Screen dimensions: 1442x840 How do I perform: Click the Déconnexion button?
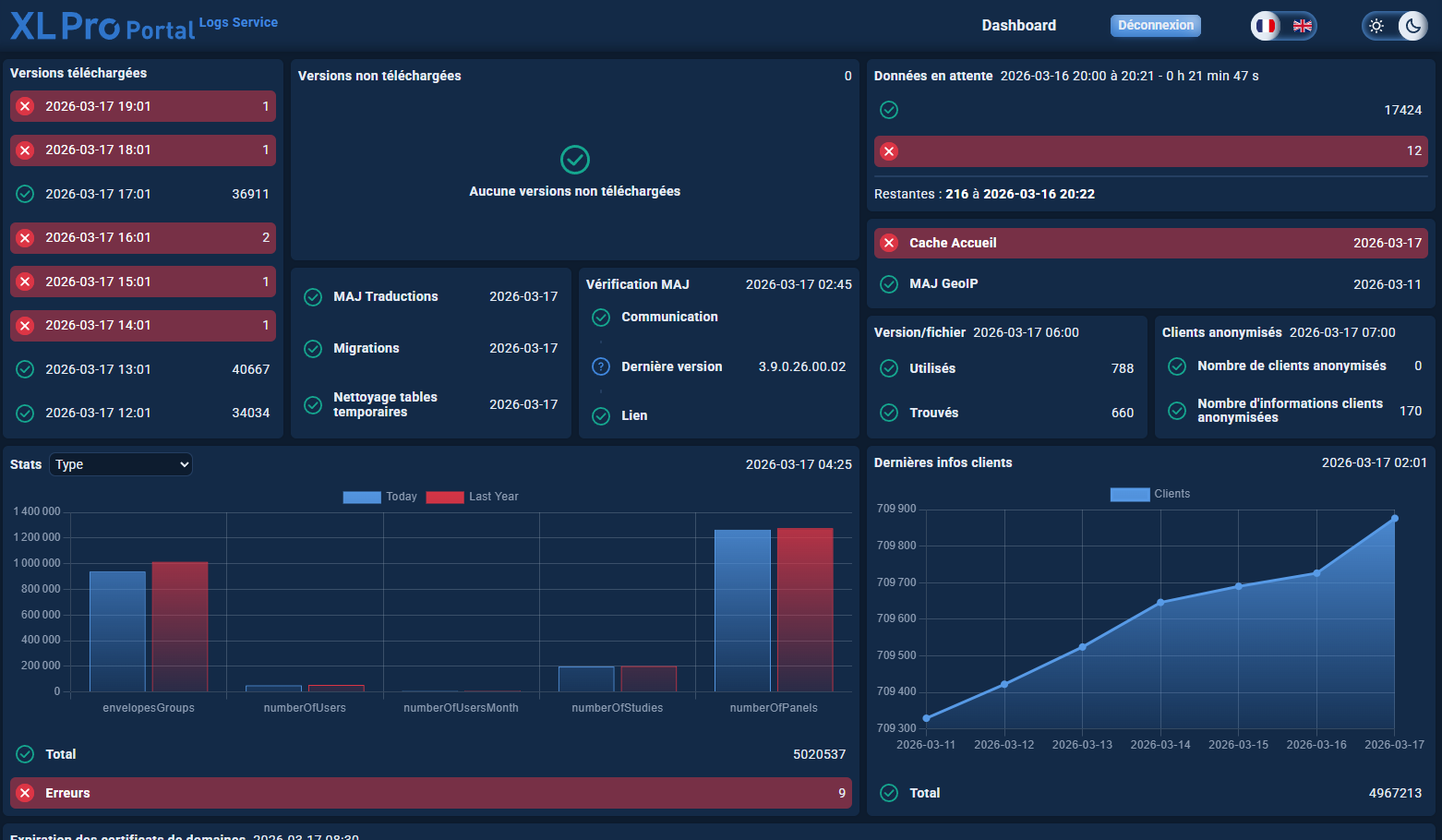1155,26
